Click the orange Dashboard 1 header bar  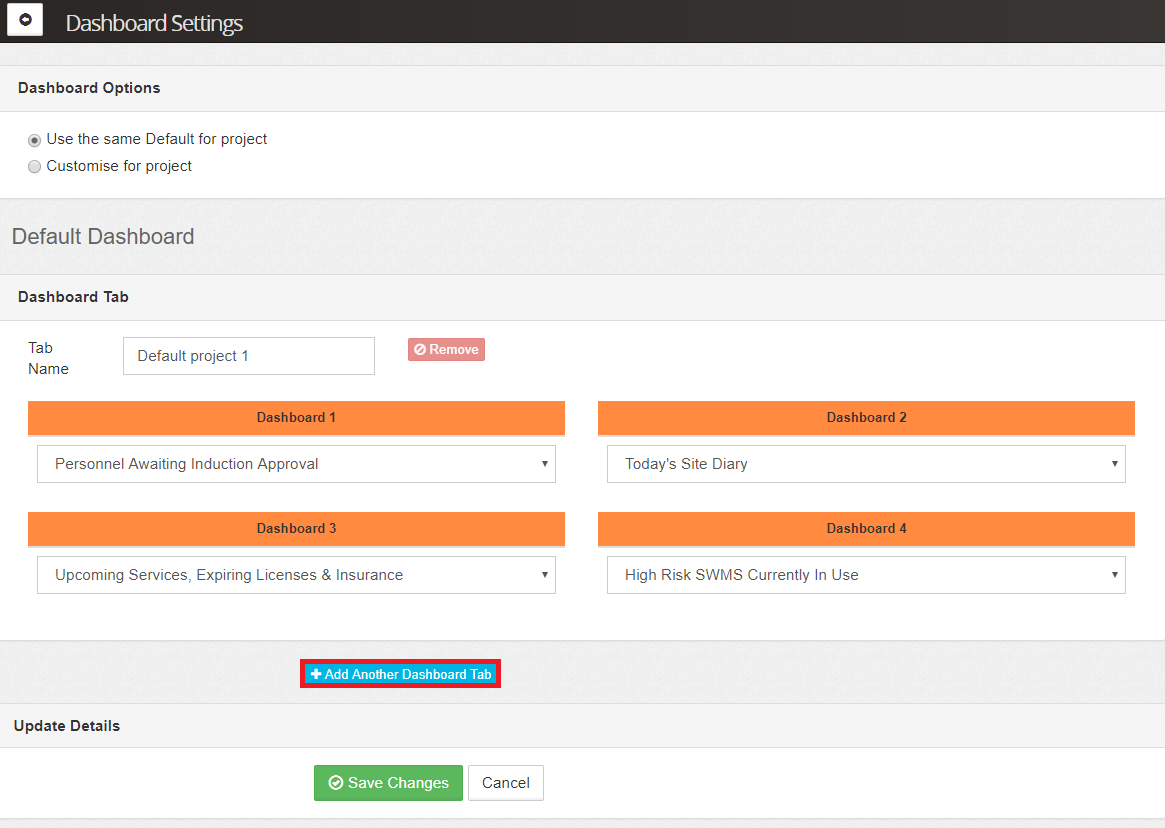[x=296, y=418]
